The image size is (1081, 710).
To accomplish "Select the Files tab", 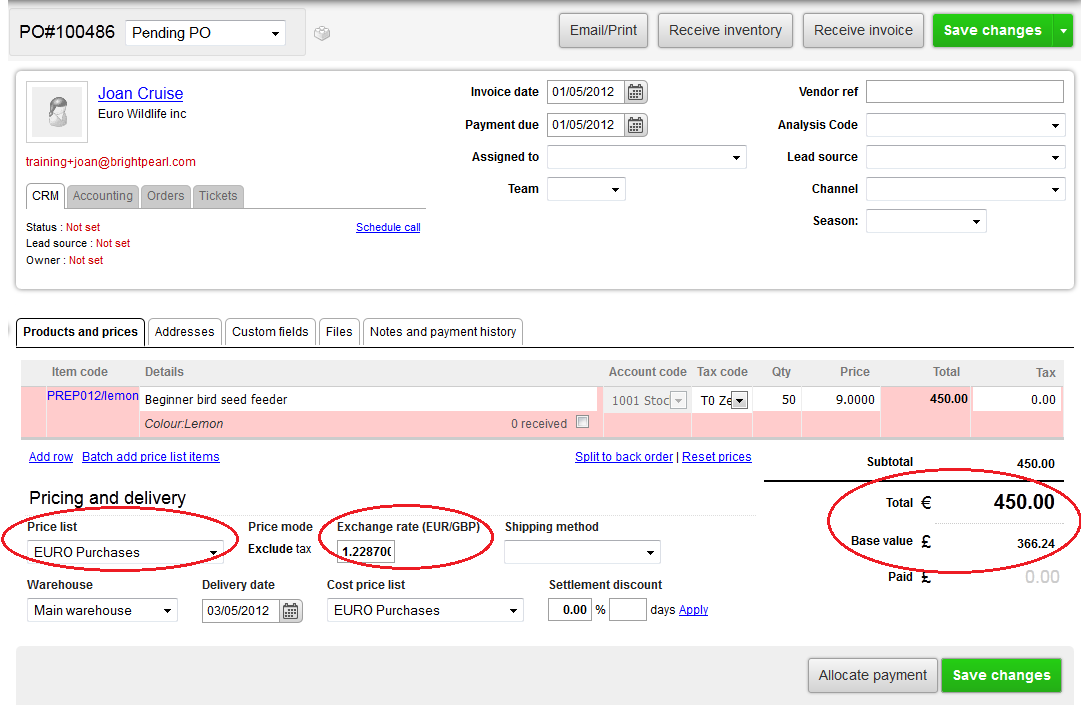I will tap(339, 332).
